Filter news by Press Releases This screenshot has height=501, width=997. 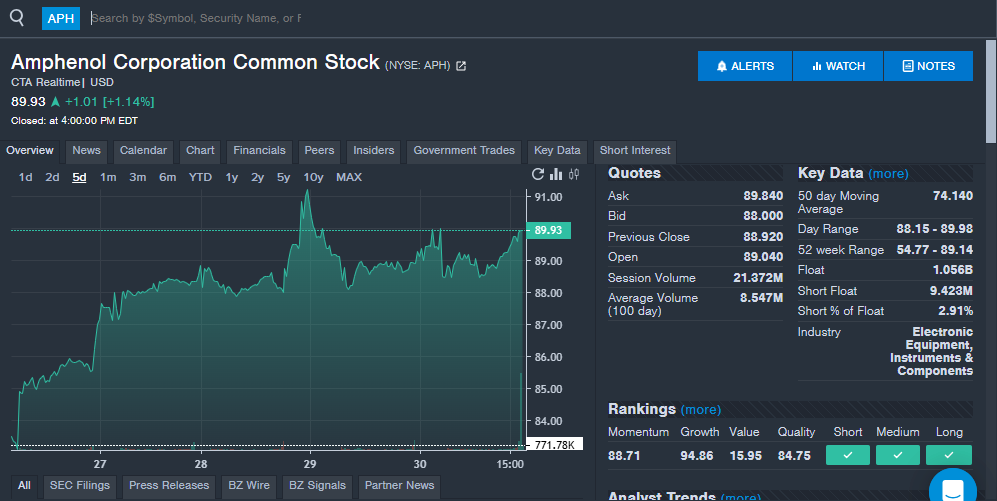[x=169, y=486]
